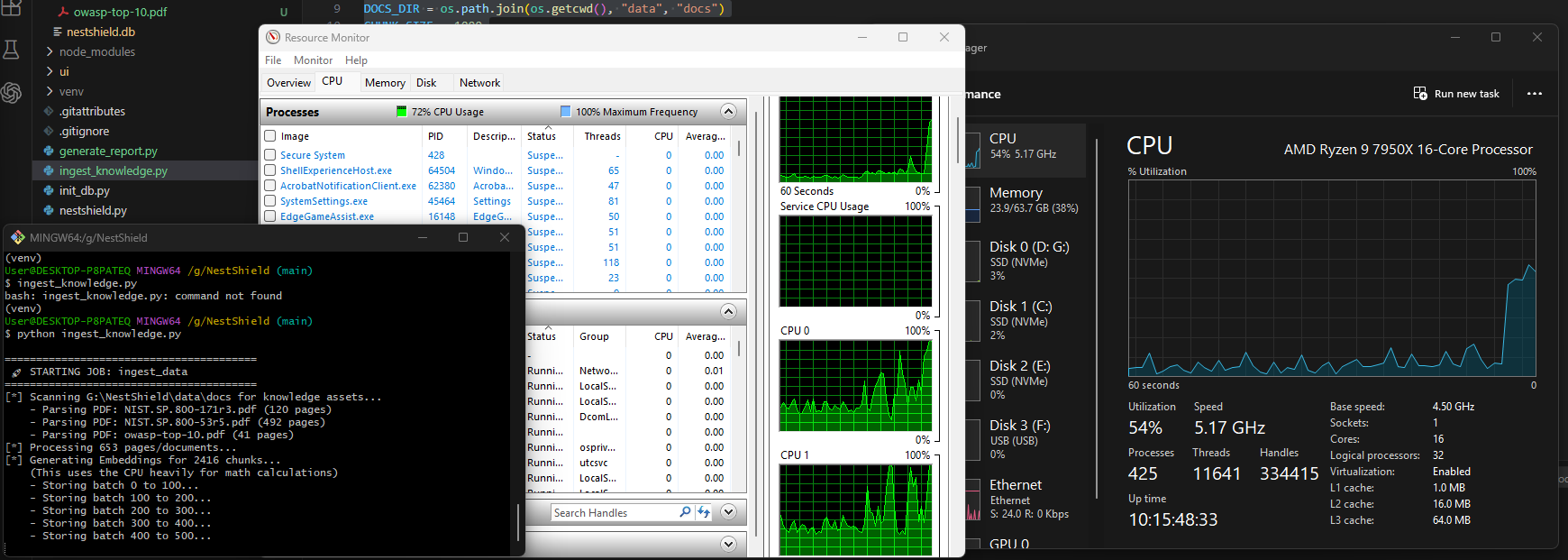Open the Help menu in Resource Monitor
The height and width of the screenshot is (560, 1568).
[x=356, y=60]
